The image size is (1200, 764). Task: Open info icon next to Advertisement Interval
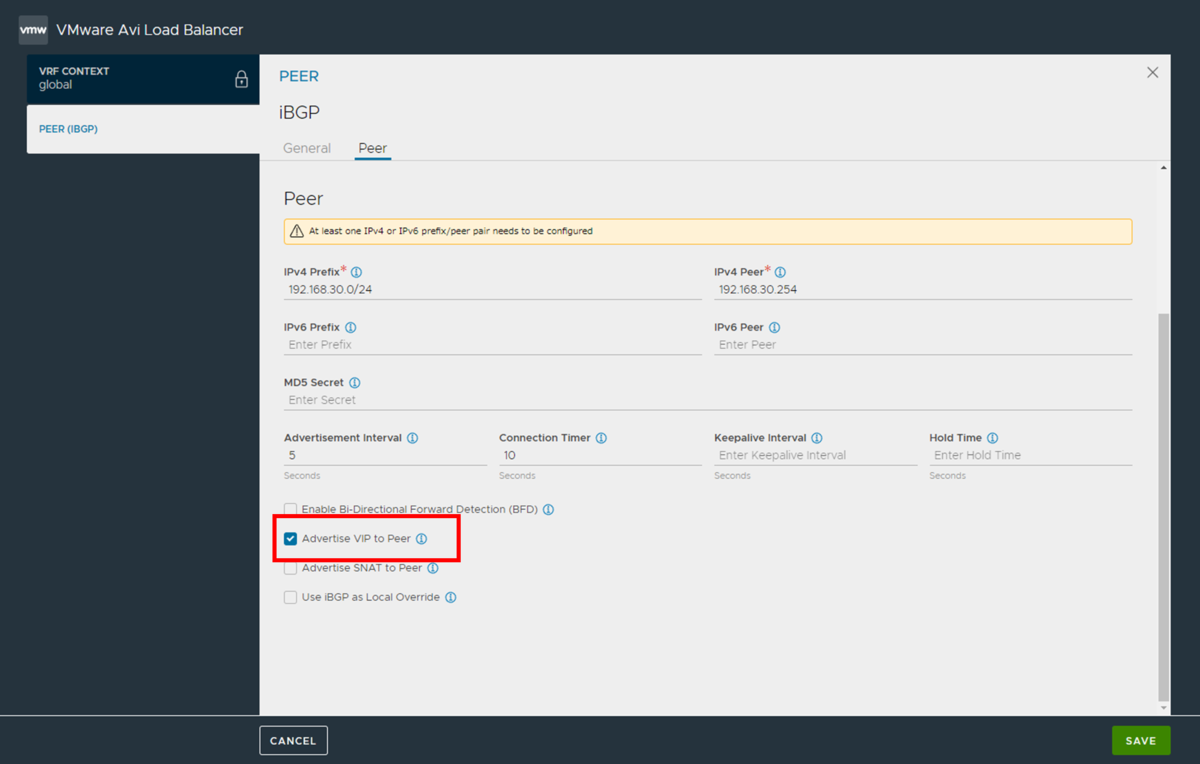(x=413, y=438)
